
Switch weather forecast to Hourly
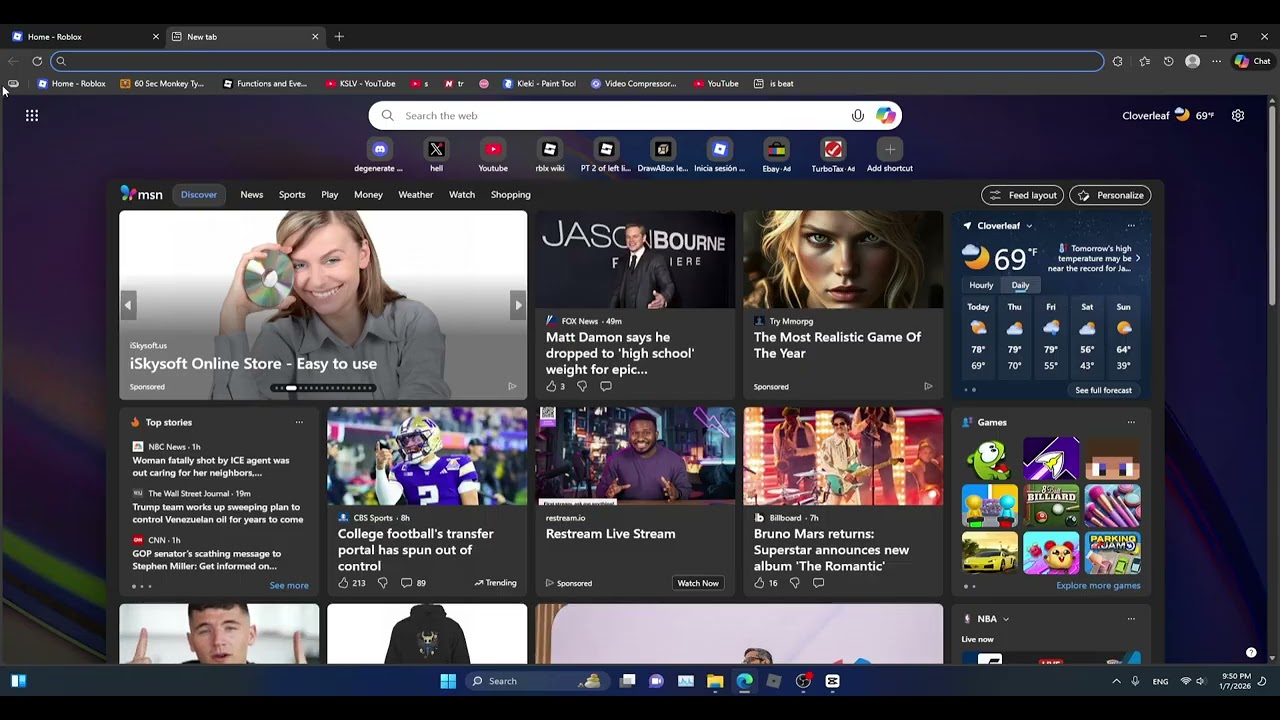(981, 285)
